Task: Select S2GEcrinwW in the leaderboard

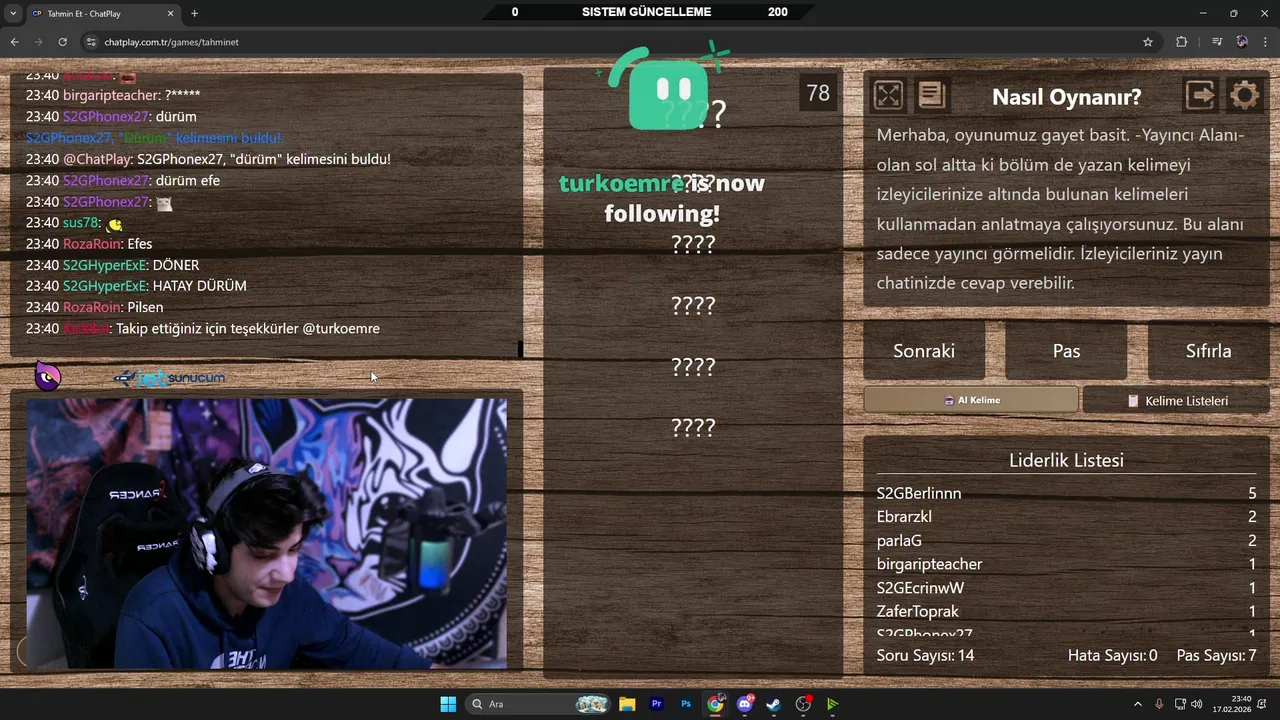Action: 1066,588
